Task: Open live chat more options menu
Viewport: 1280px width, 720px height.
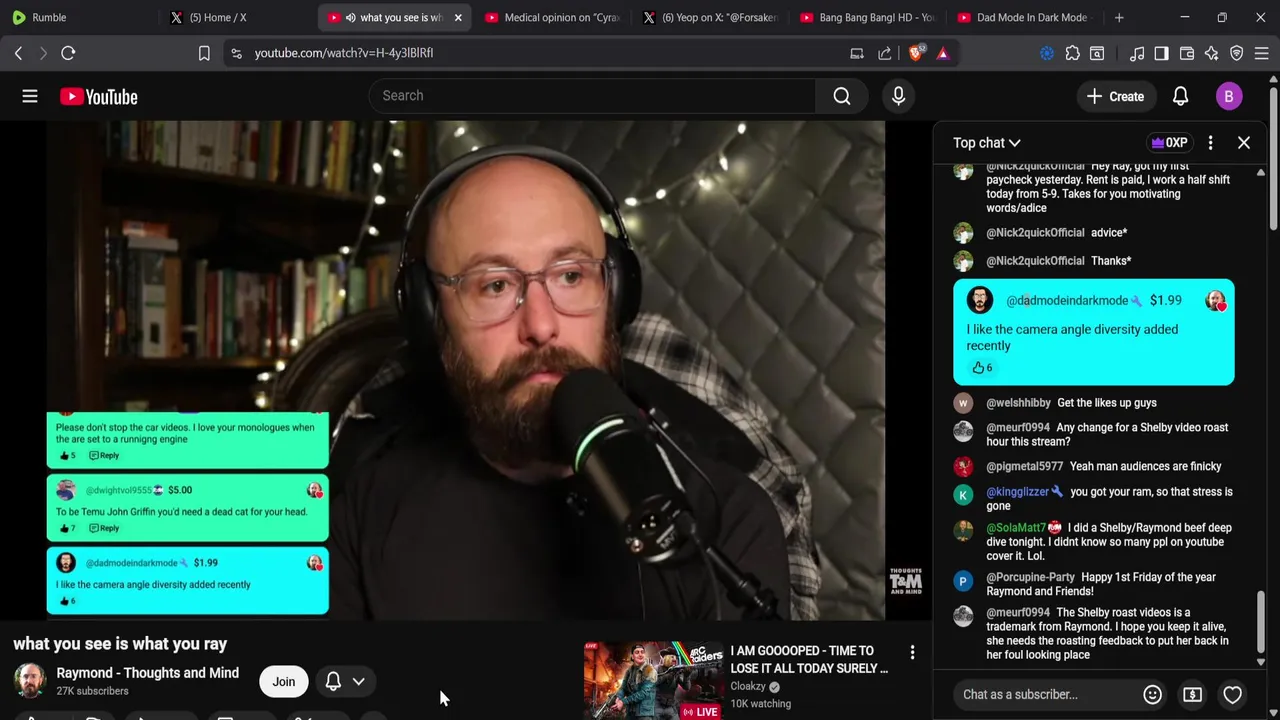Action: pos(1210,143)
